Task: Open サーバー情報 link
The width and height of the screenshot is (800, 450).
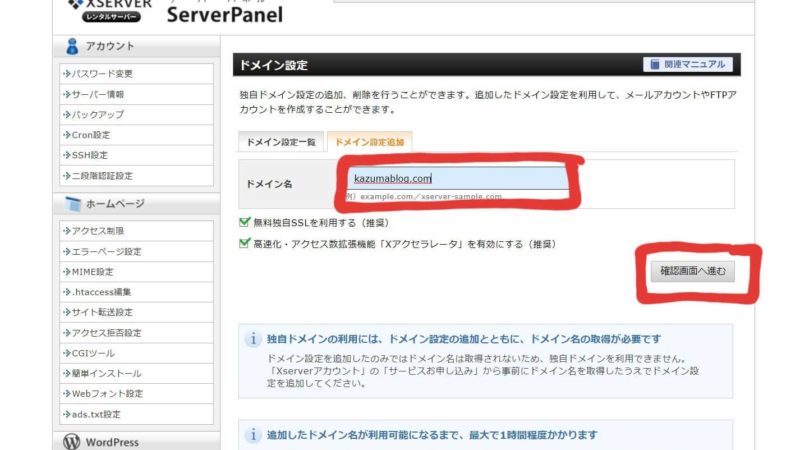Action: point(136,94)
